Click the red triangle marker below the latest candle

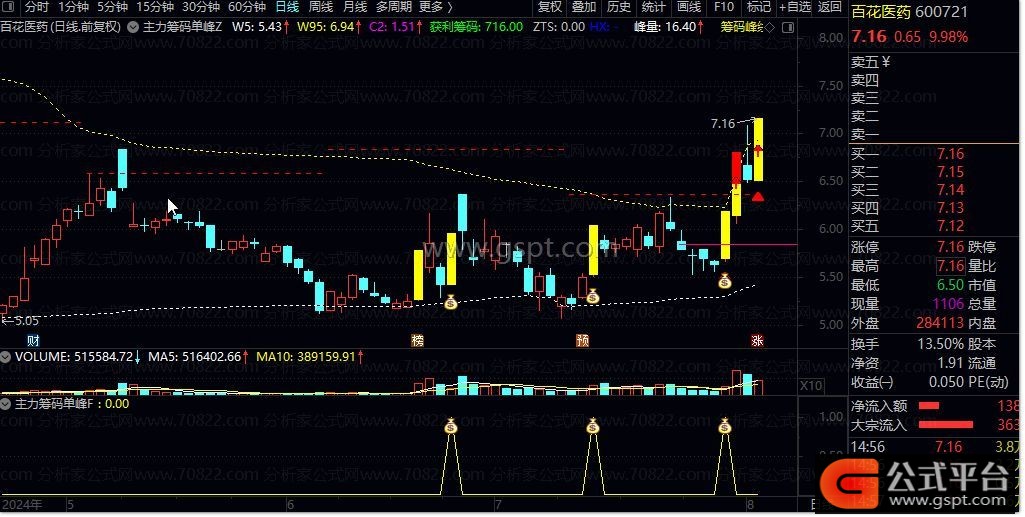click(x=758, y=196)
